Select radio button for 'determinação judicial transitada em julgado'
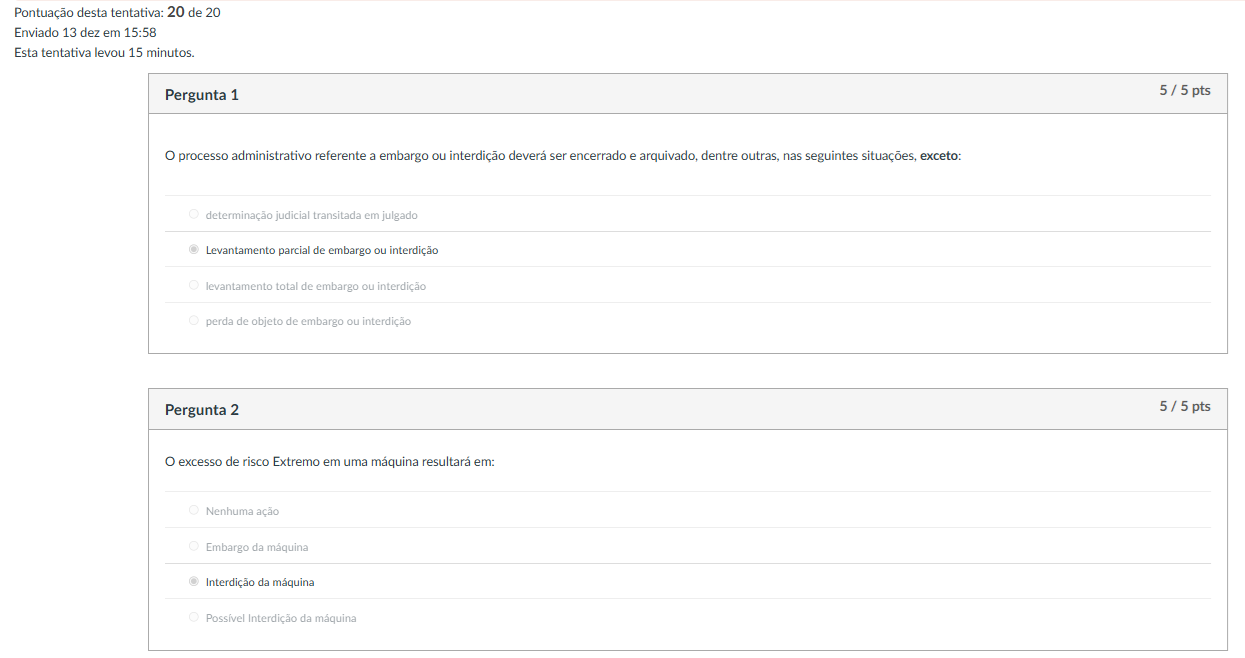 [194, 214]
